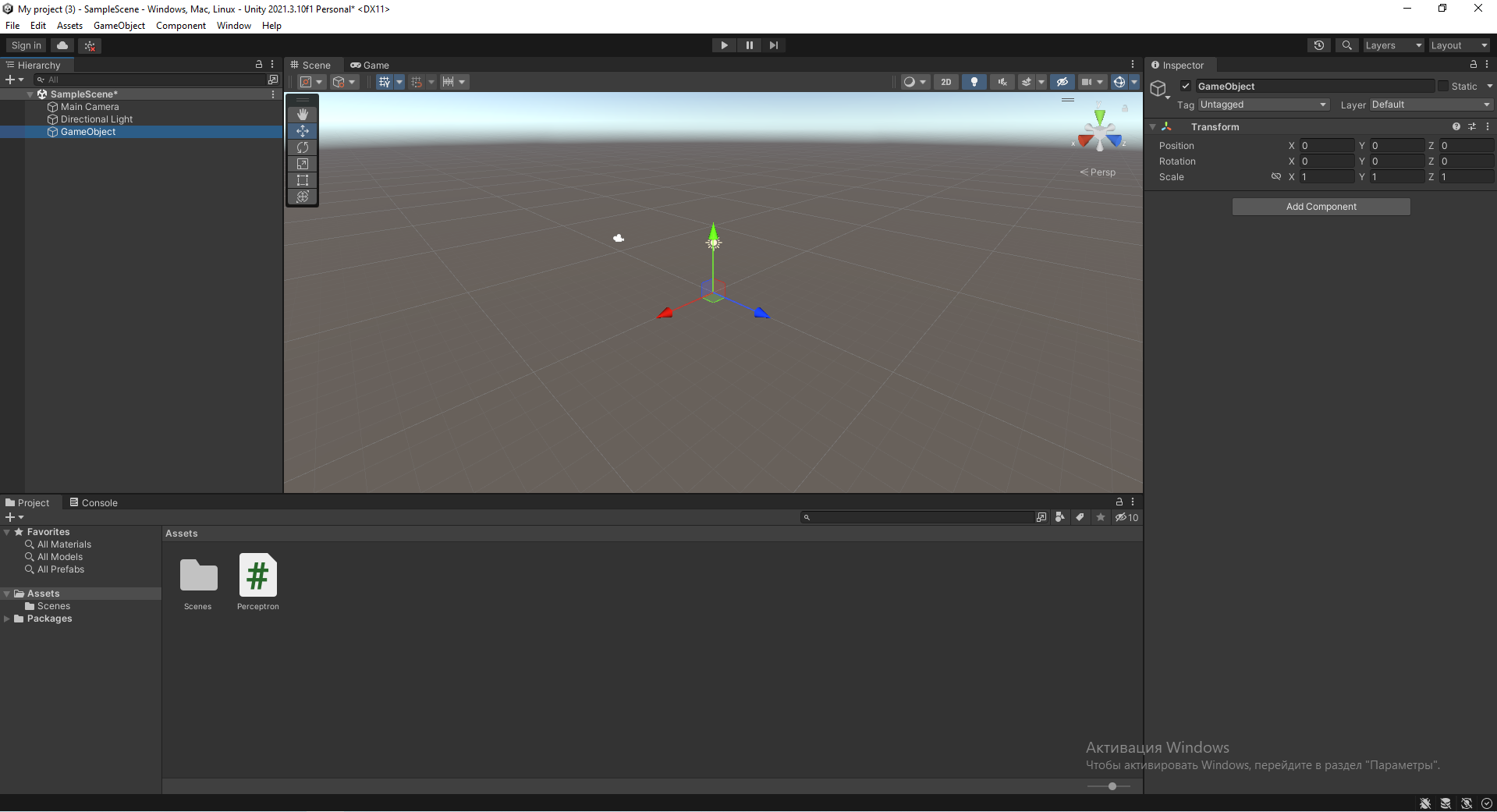Image resolution: width=1497 pixels, height=812 pixels.
Task: Open the global search magnifier
Action: click(x=1347, y=45)
